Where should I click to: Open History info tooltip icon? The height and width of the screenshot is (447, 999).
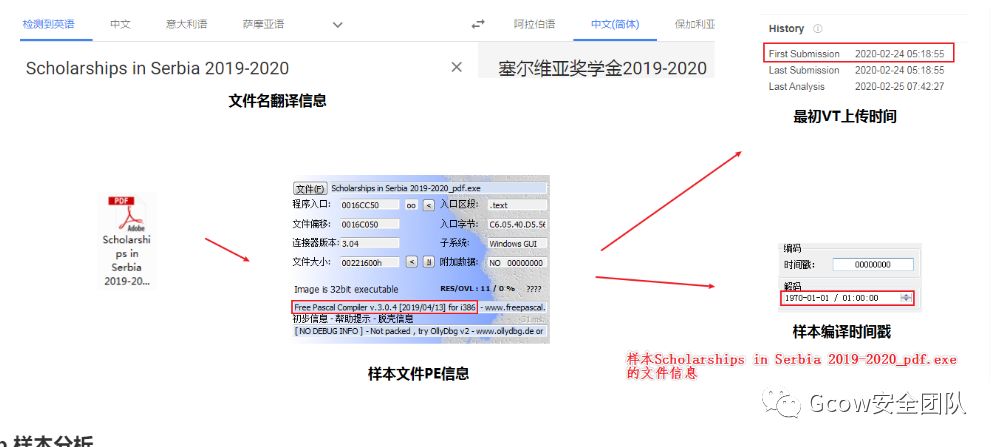pyautogui.click(x=818, y=29)
